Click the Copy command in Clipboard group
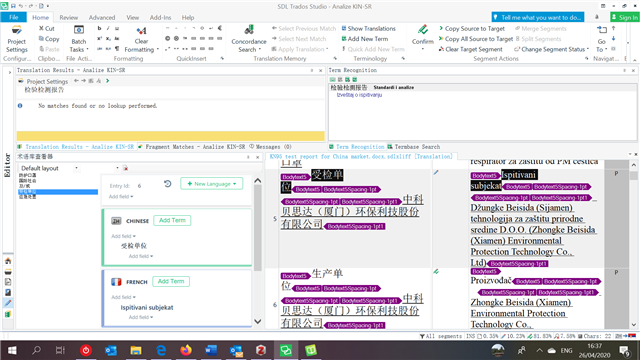640x360 pixels. click(49, 39)
